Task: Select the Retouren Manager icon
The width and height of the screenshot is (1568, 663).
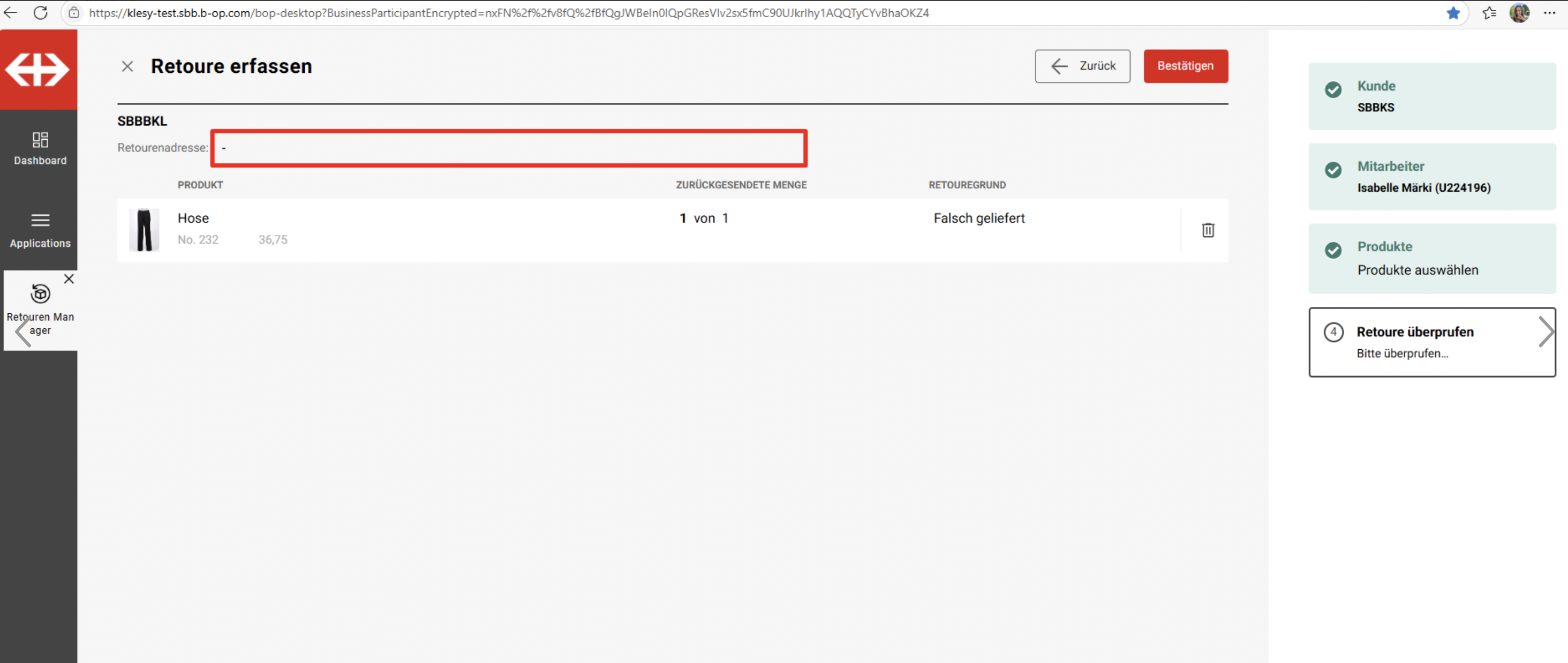Action: coord(40,295)
